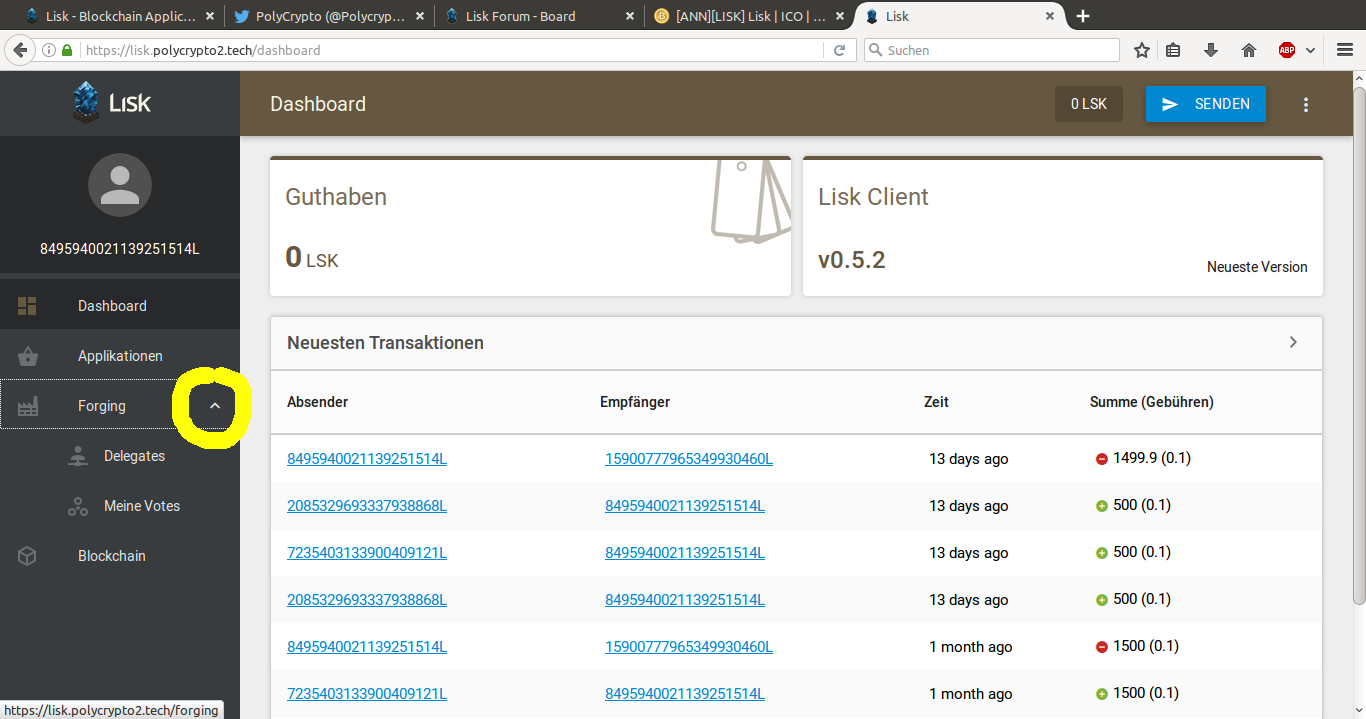Click the Applikationen basket icon
The width and height of the screenshot is (1366, 719).
27,356
